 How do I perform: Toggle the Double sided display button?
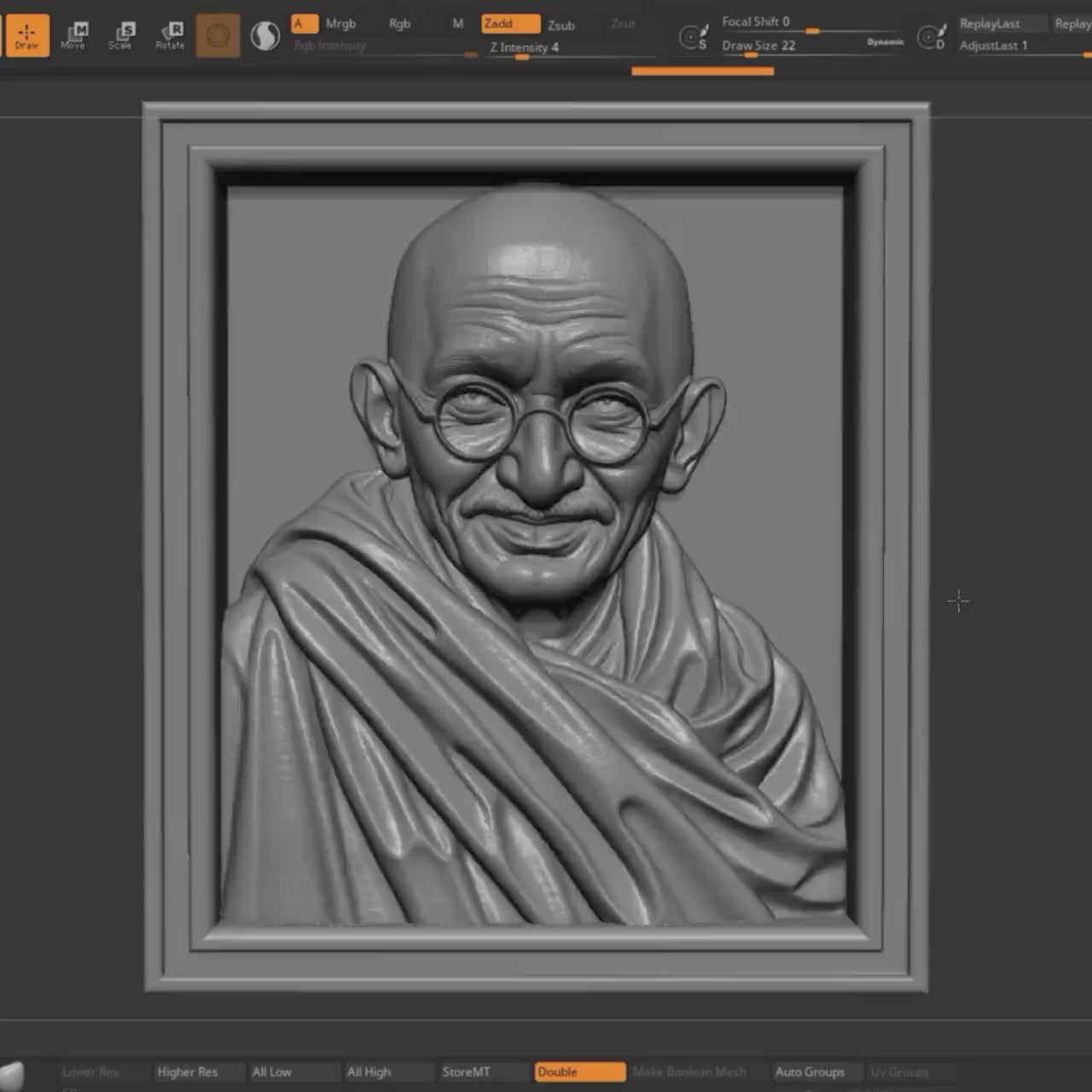[x=580, y=1072]
